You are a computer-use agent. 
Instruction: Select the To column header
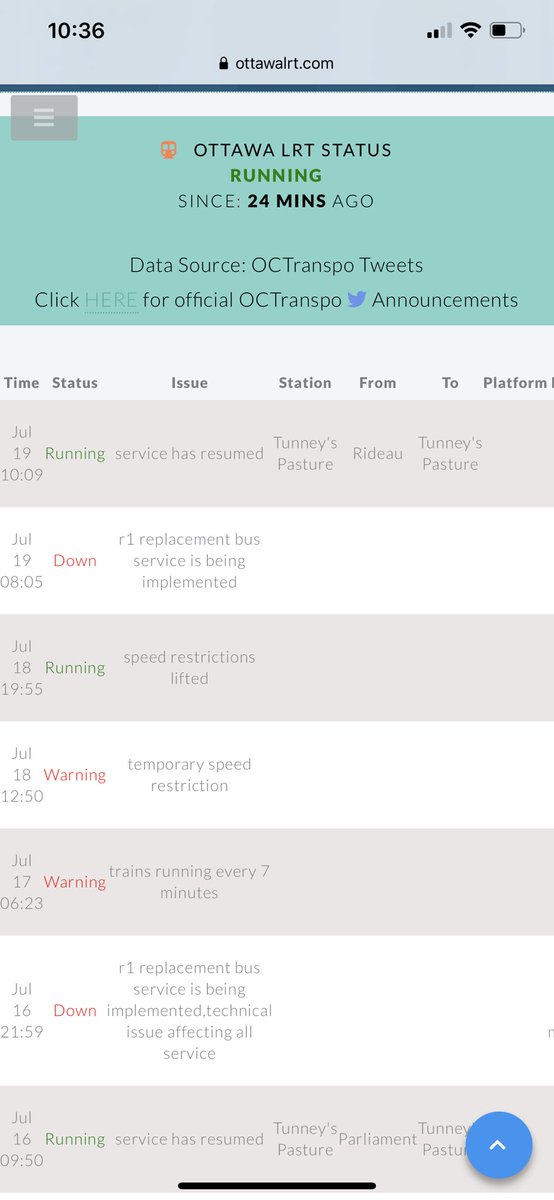(450, 383)
